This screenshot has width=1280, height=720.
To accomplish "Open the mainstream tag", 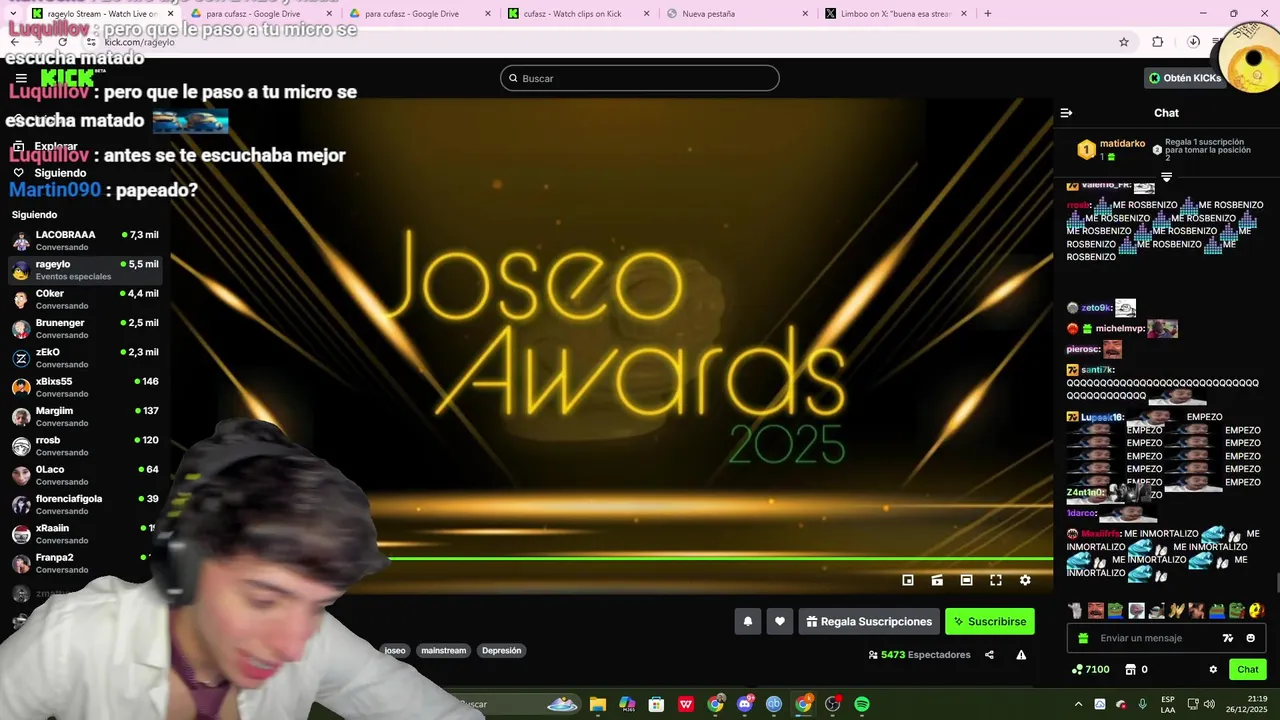I will pos(443,650).
